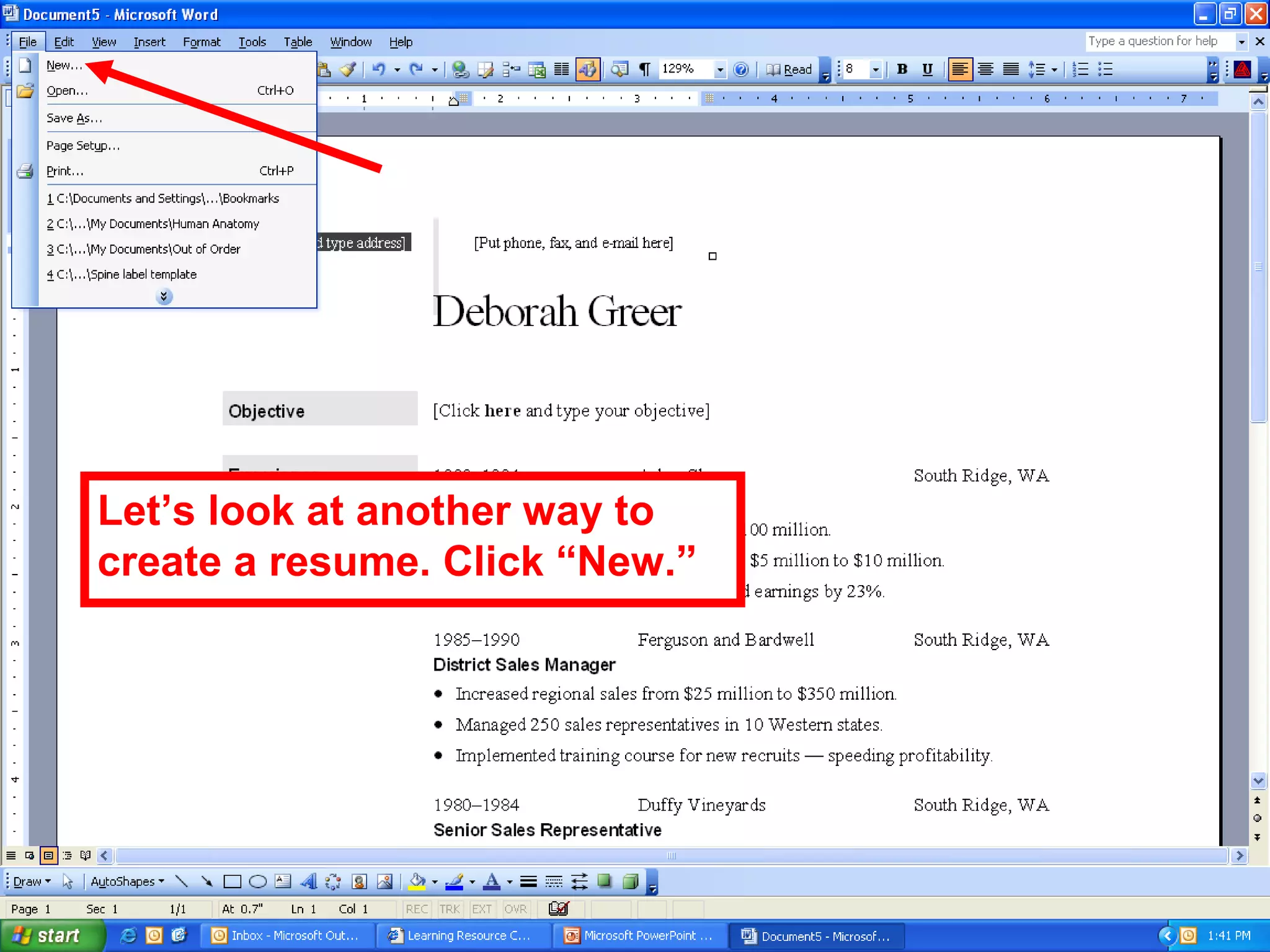1270x952 pixels.
Task: Choose Save As from File menu
Action: coord(165,118)
